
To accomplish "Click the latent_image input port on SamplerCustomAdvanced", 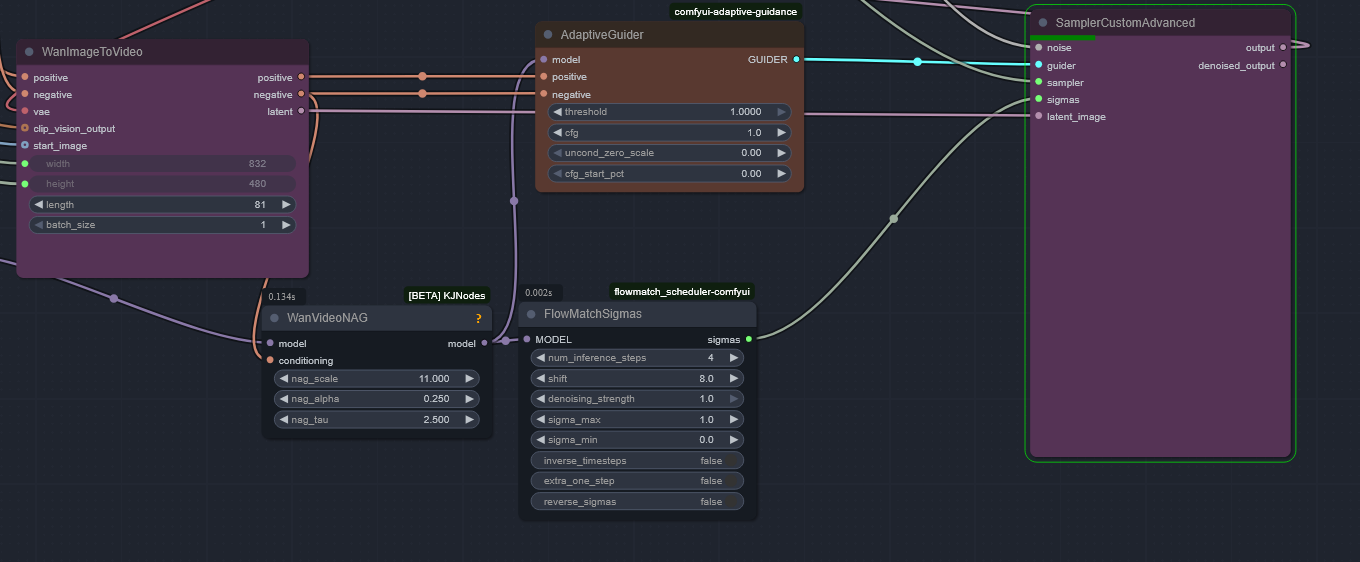I will pyautogui.click(x=1039, y=116).
